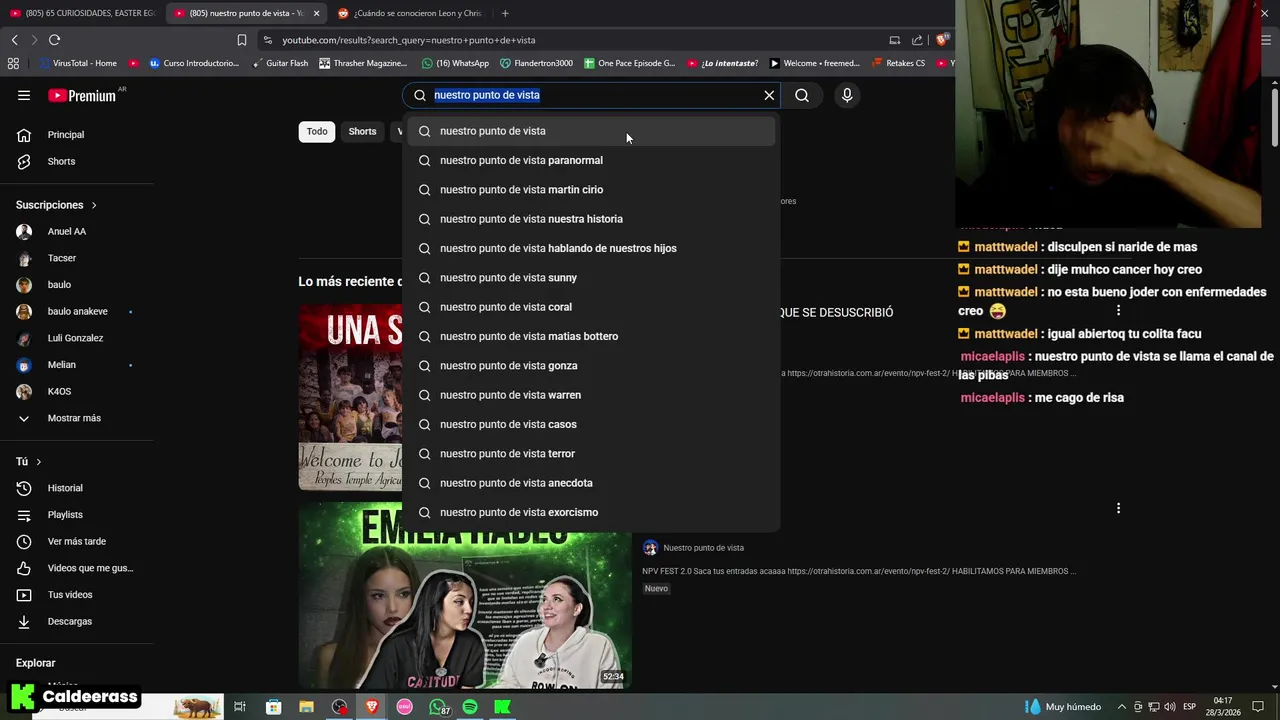
Task: Choose suggestion nuestro punto de vista paranormal
Action: 590,160
